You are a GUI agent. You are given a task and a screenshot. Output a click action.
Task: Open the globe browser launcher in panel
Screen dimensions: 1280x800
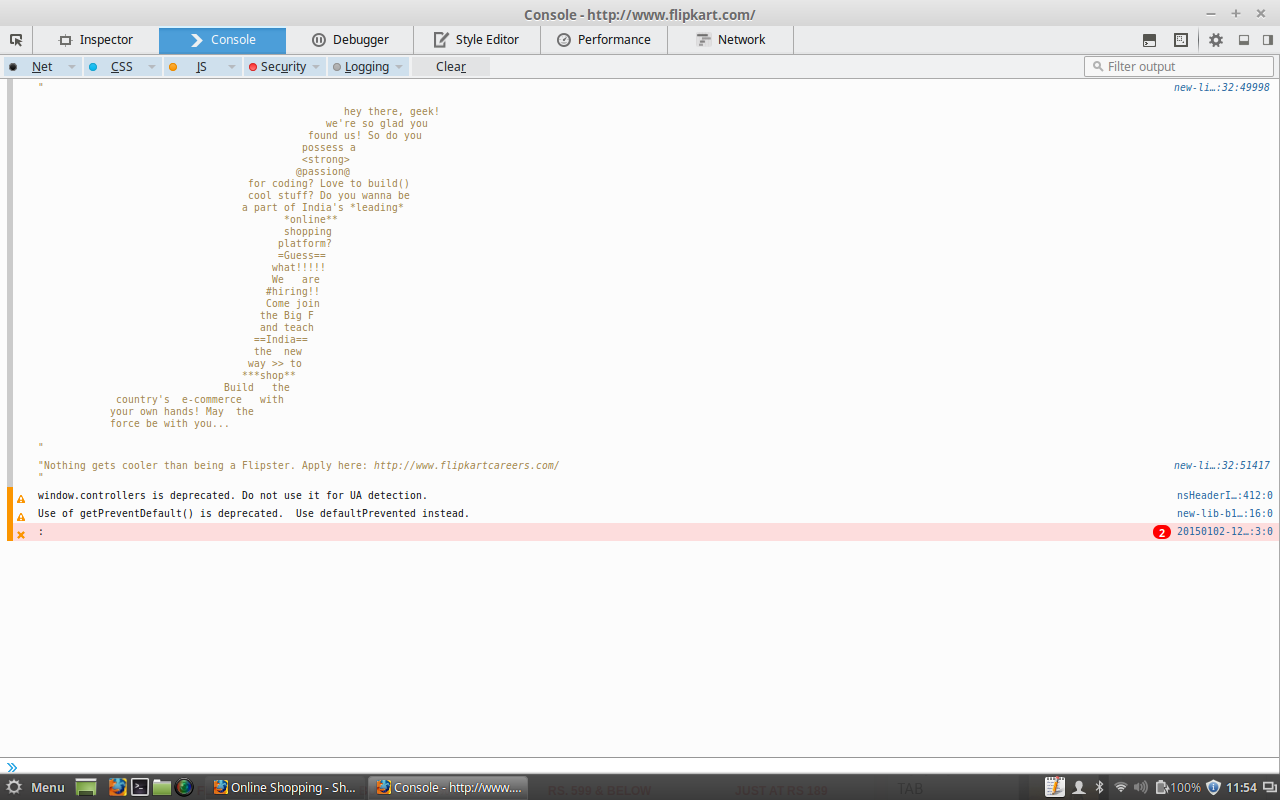[x=184, y=787]
